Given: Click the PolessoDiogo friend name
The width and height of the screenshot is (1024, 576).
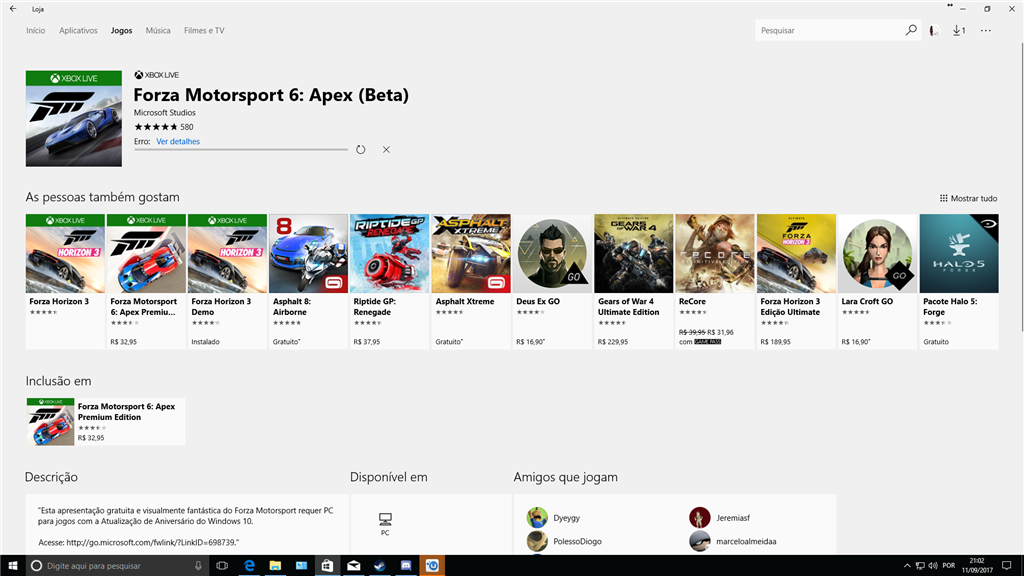Looking at the screenshot, I should (577, 541).
